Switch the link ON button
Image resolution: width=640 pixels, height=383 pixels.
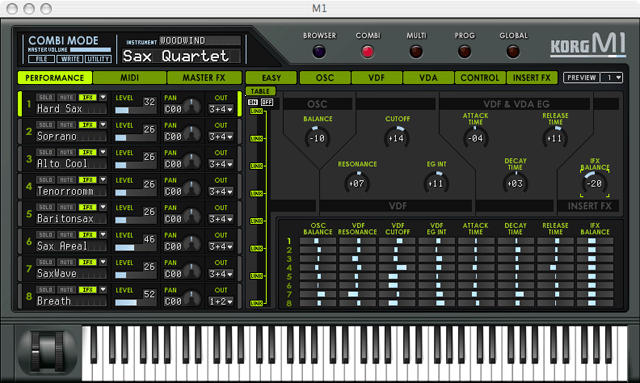[x=253, y=102]
